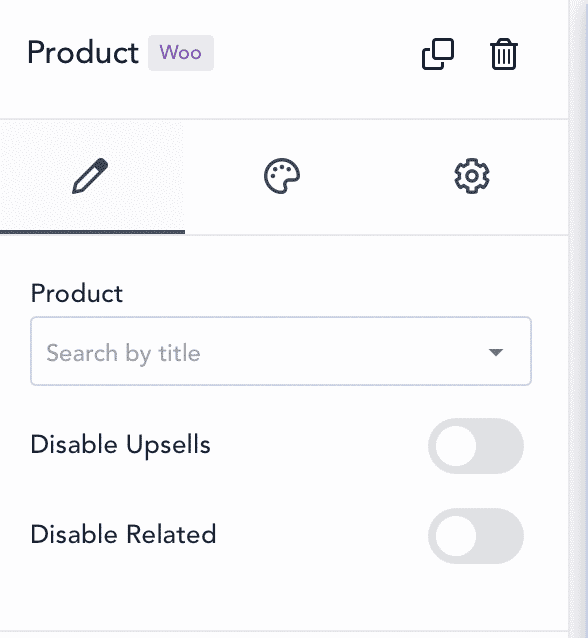The image size is (588, 638).
Task: Open the Search by title combo box
Action: 281,351
